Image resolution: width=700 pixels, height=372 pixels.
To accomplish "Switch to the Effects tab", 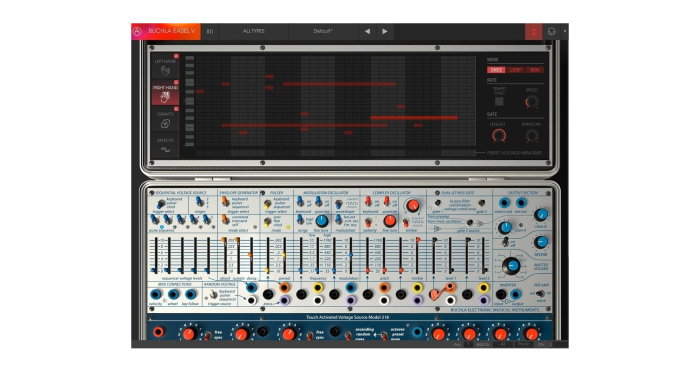I will click(165, 146).
